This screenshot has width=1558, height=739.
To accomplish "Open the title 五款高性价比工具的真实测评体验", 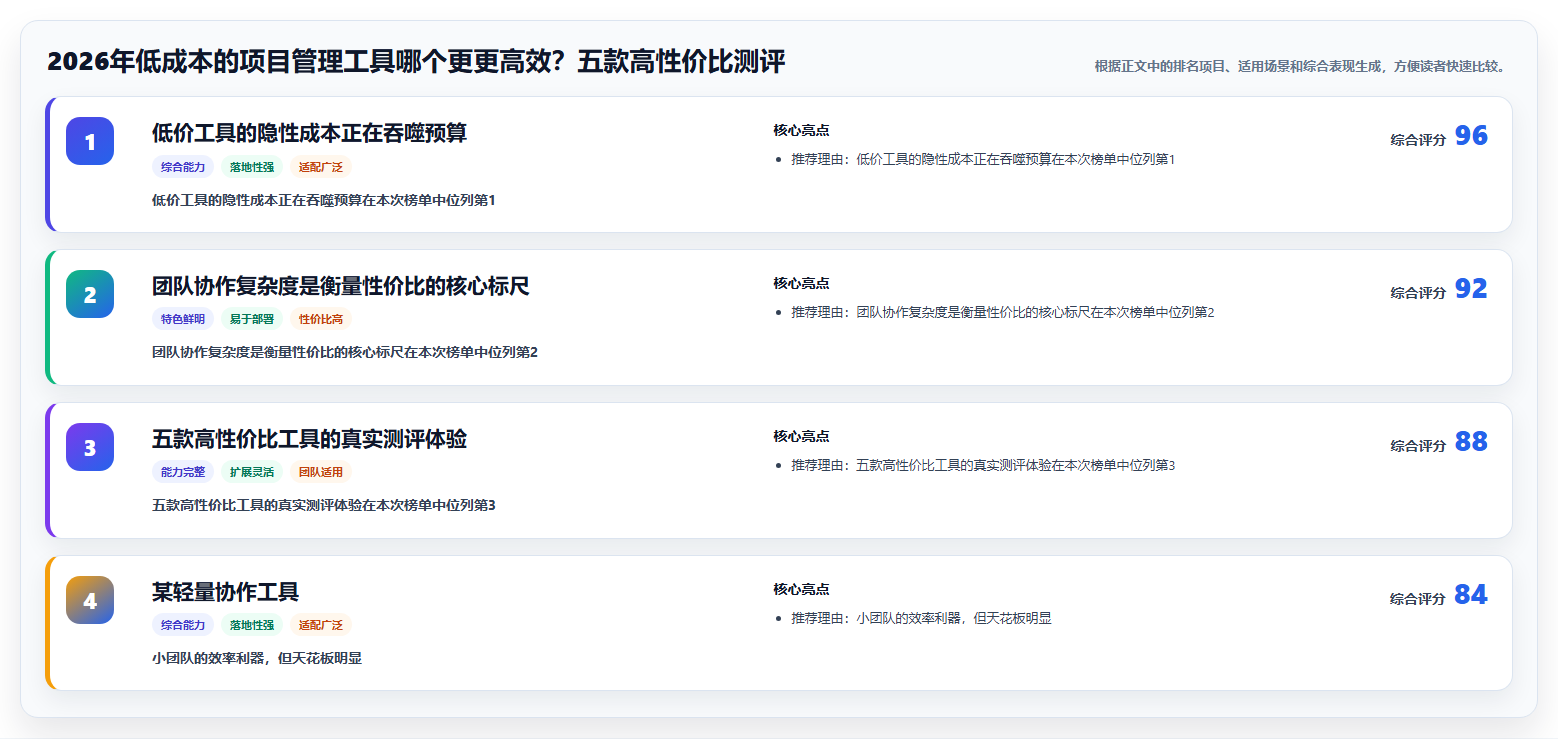I will point(309,439).
